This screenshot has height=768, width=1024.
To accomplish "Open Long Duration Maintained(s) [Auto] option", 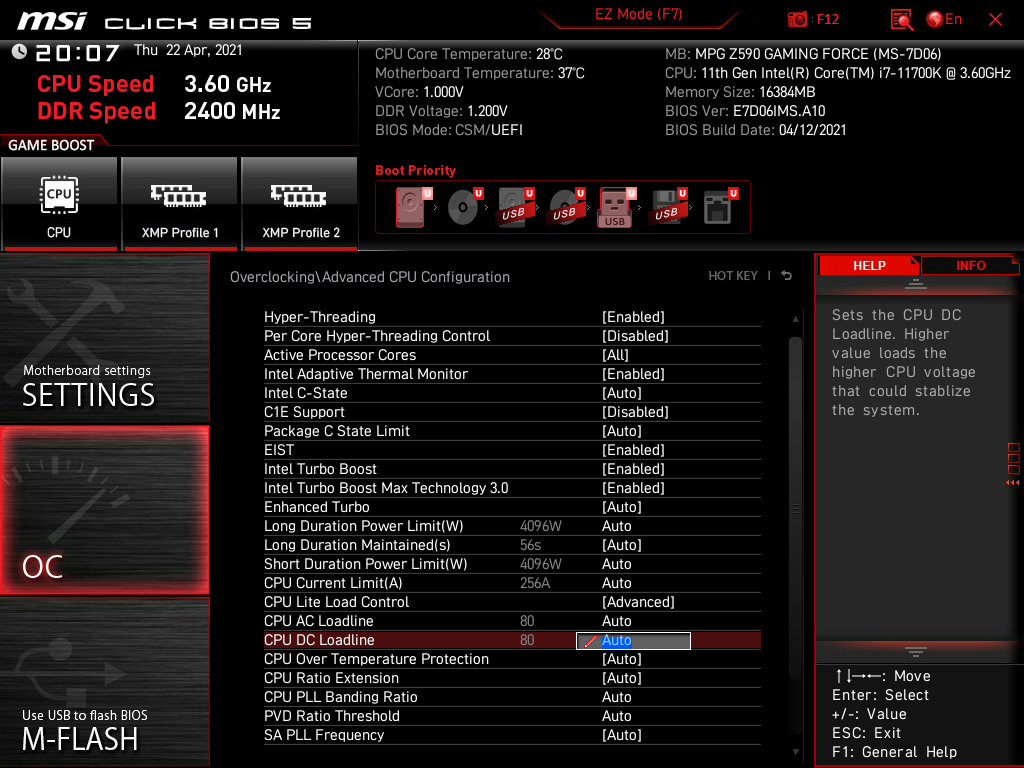I will 512,545.
